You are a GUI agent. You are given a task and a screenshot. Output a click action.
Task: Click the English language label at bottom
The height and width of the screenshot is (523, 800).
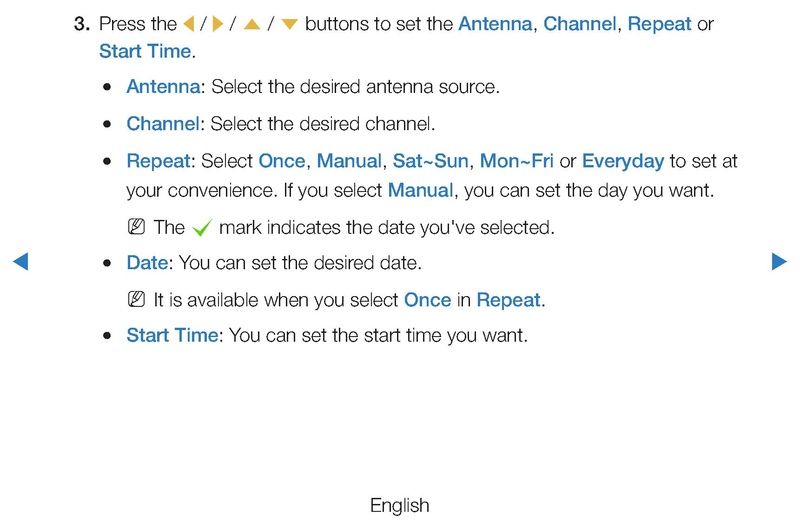[399, 506]
